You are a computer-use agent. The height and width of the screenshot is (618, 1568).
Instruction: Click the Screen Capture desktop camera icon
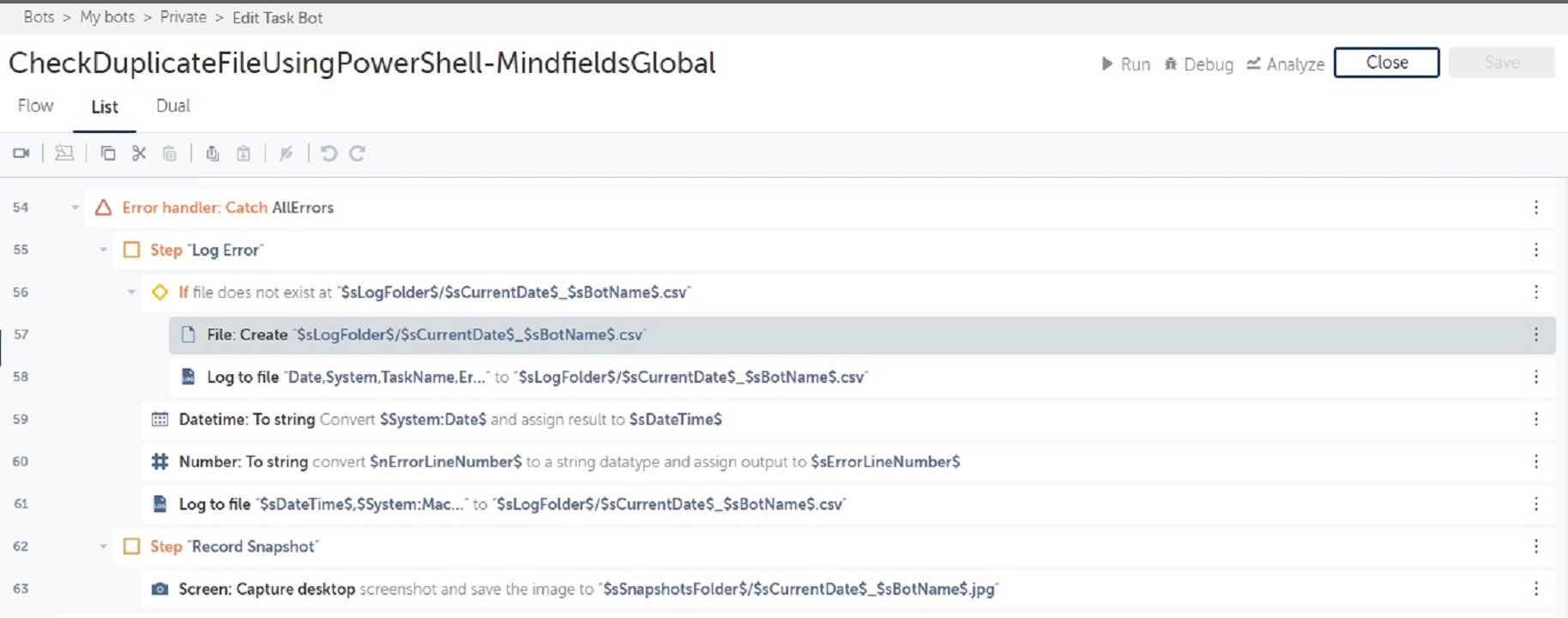point(160,589)
